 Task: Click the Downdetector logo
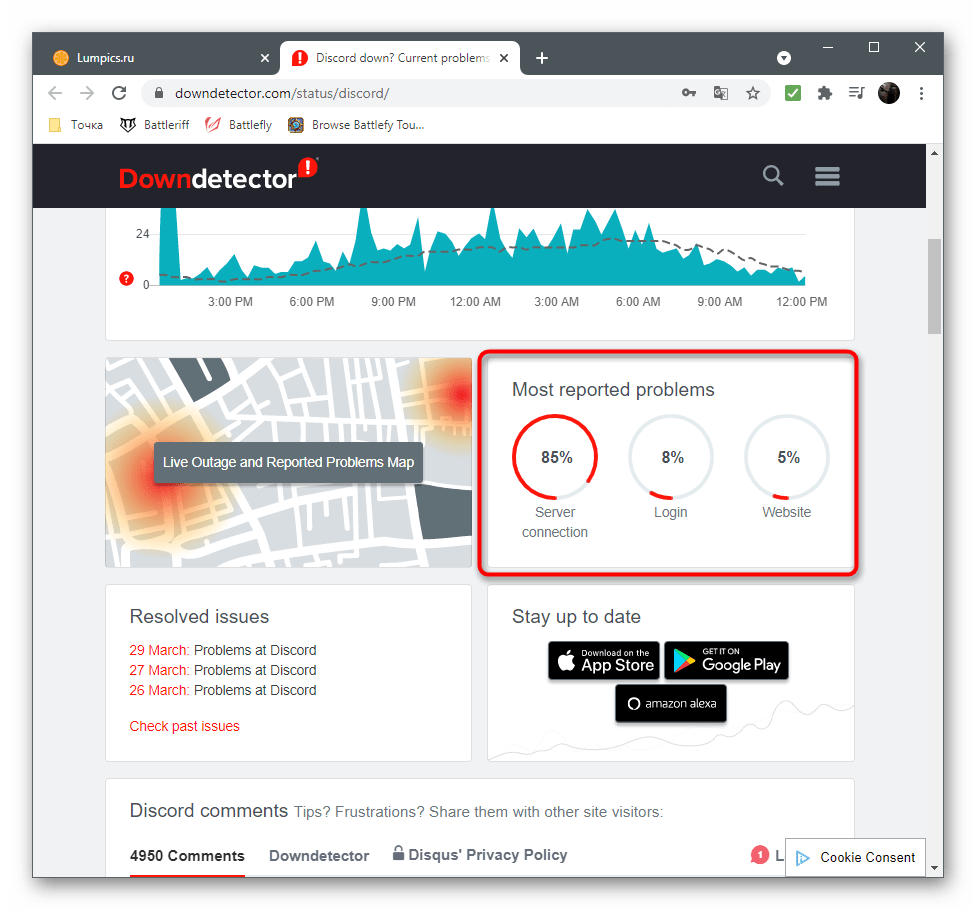coord(218,175)
